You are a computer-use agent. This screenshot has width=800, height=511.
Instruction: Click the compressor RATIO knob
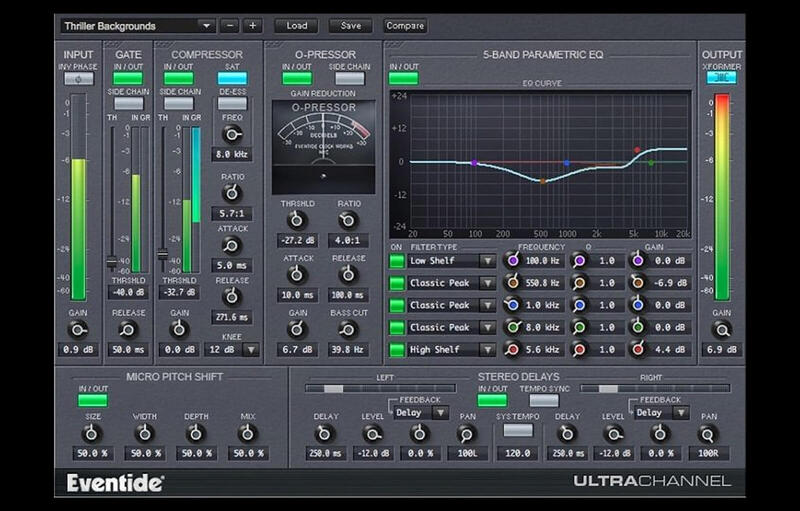point(232,193)
